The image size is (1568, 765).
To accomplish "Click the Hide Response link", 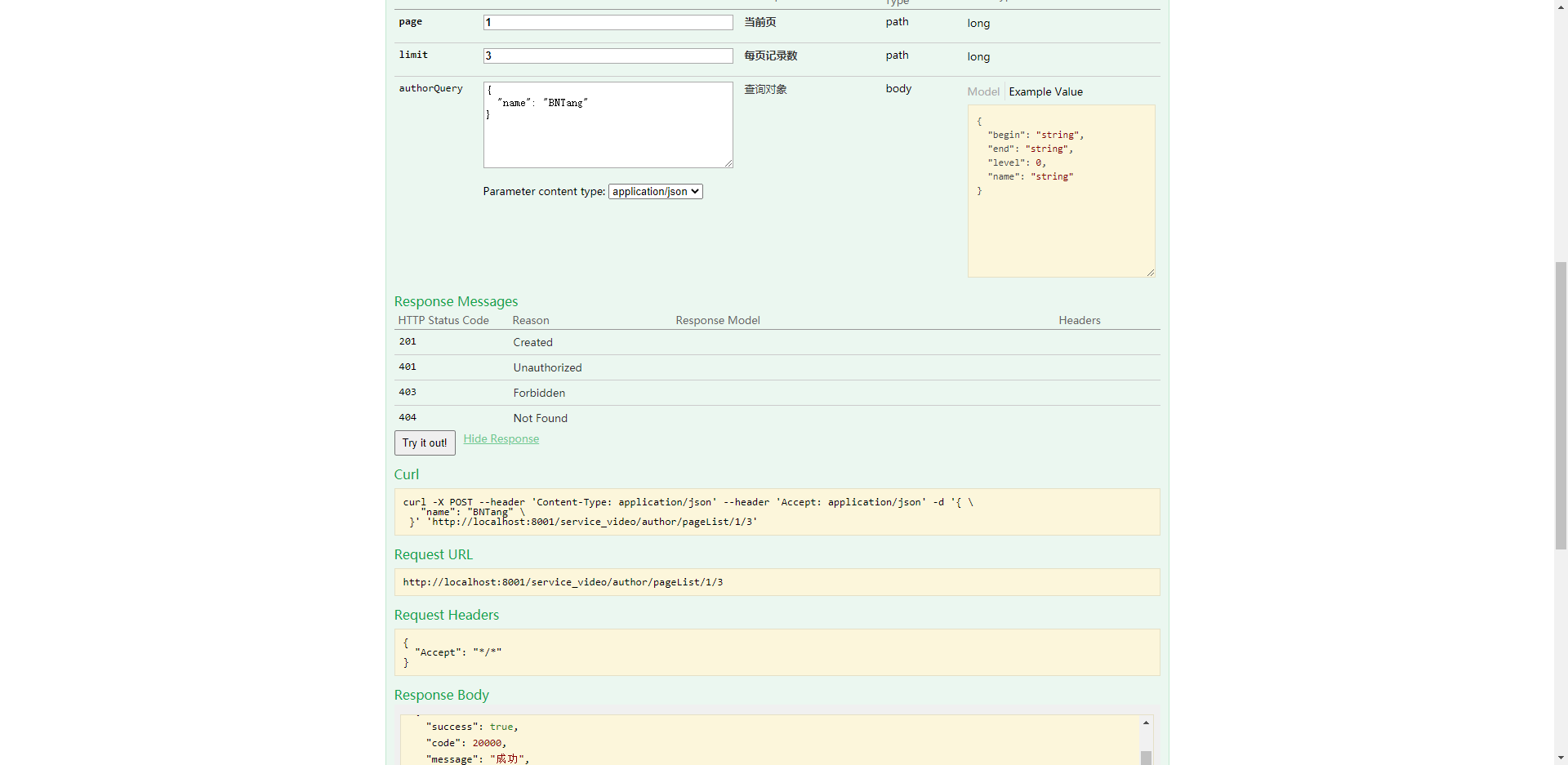I will pyautogui.click(x=501, y=439).
